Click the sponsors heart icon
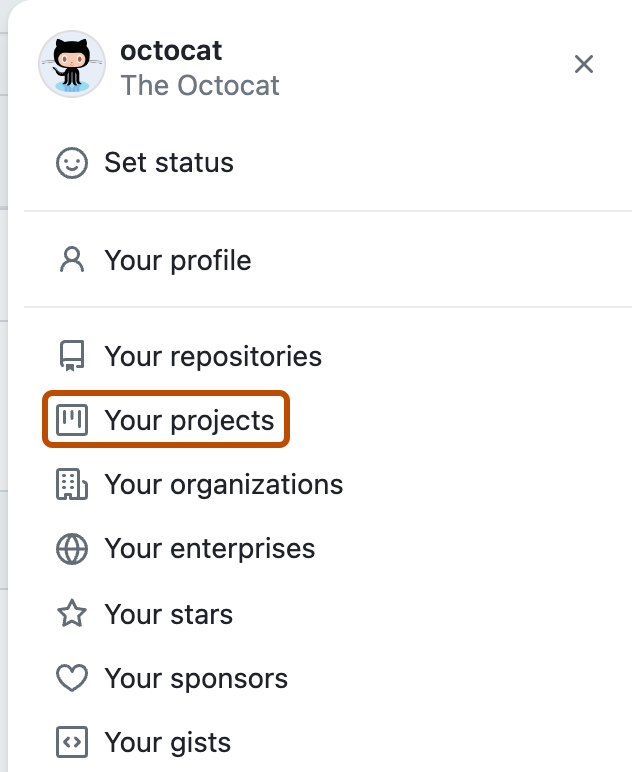The width and height of the screenshot is (638, 772). (x=72, y=679)
